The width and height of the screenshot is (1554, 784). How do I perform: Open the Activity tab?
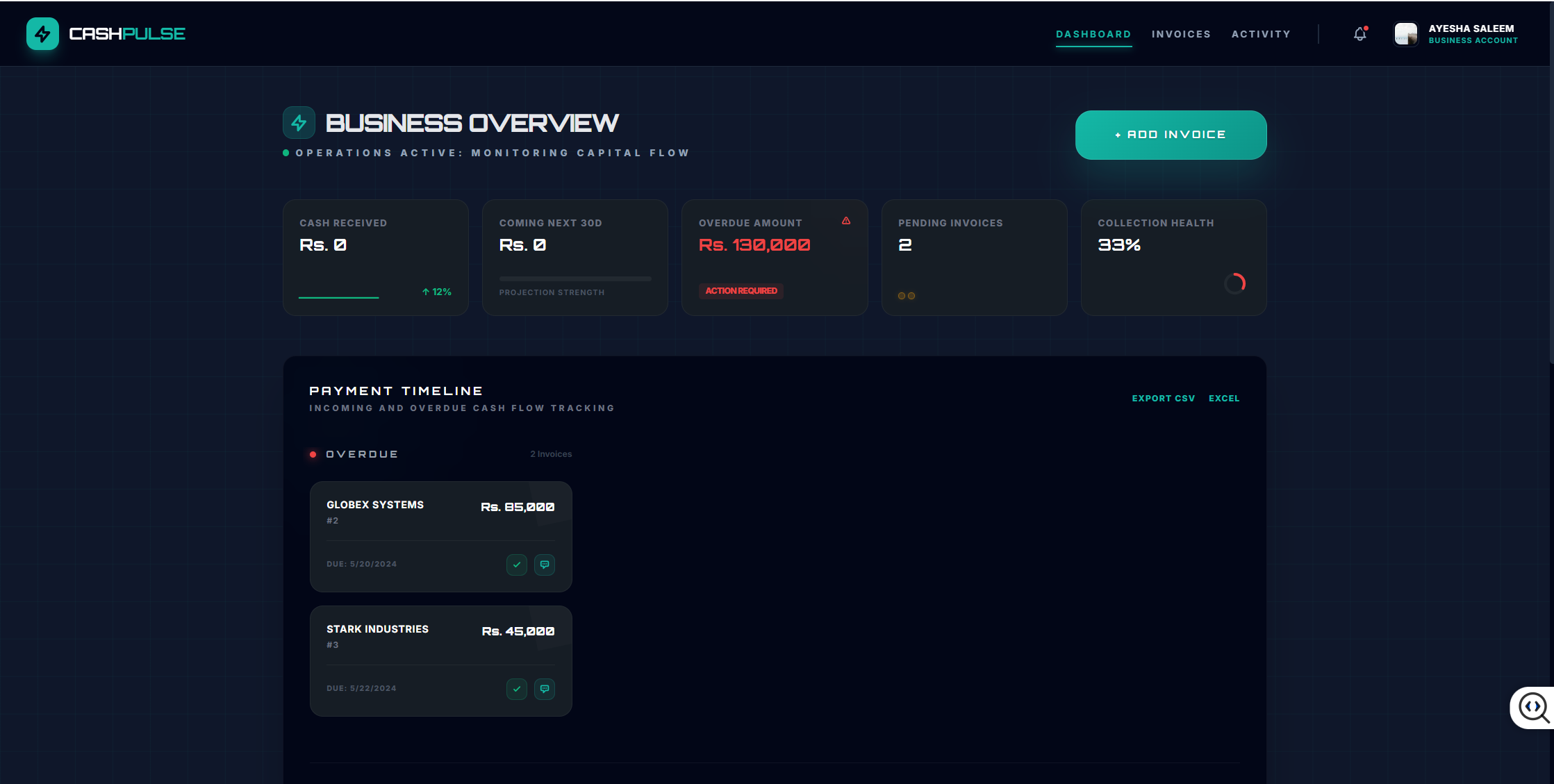1261,34
